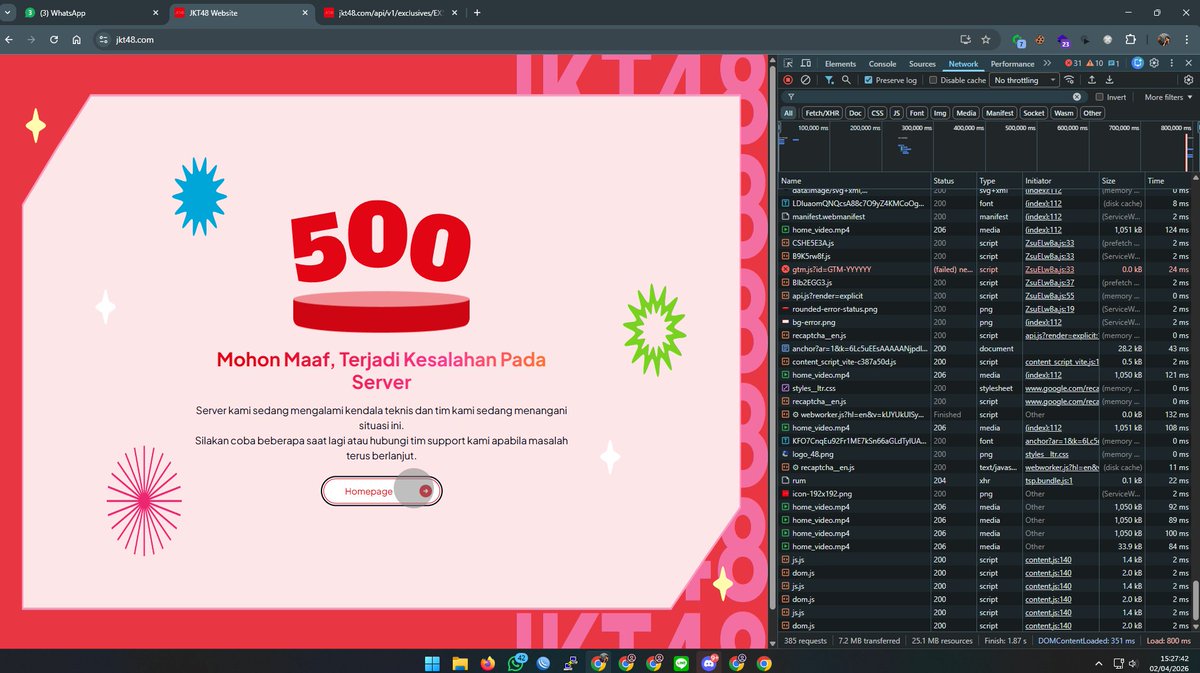Filter requests by Fetch/XHR

[822, 113]
